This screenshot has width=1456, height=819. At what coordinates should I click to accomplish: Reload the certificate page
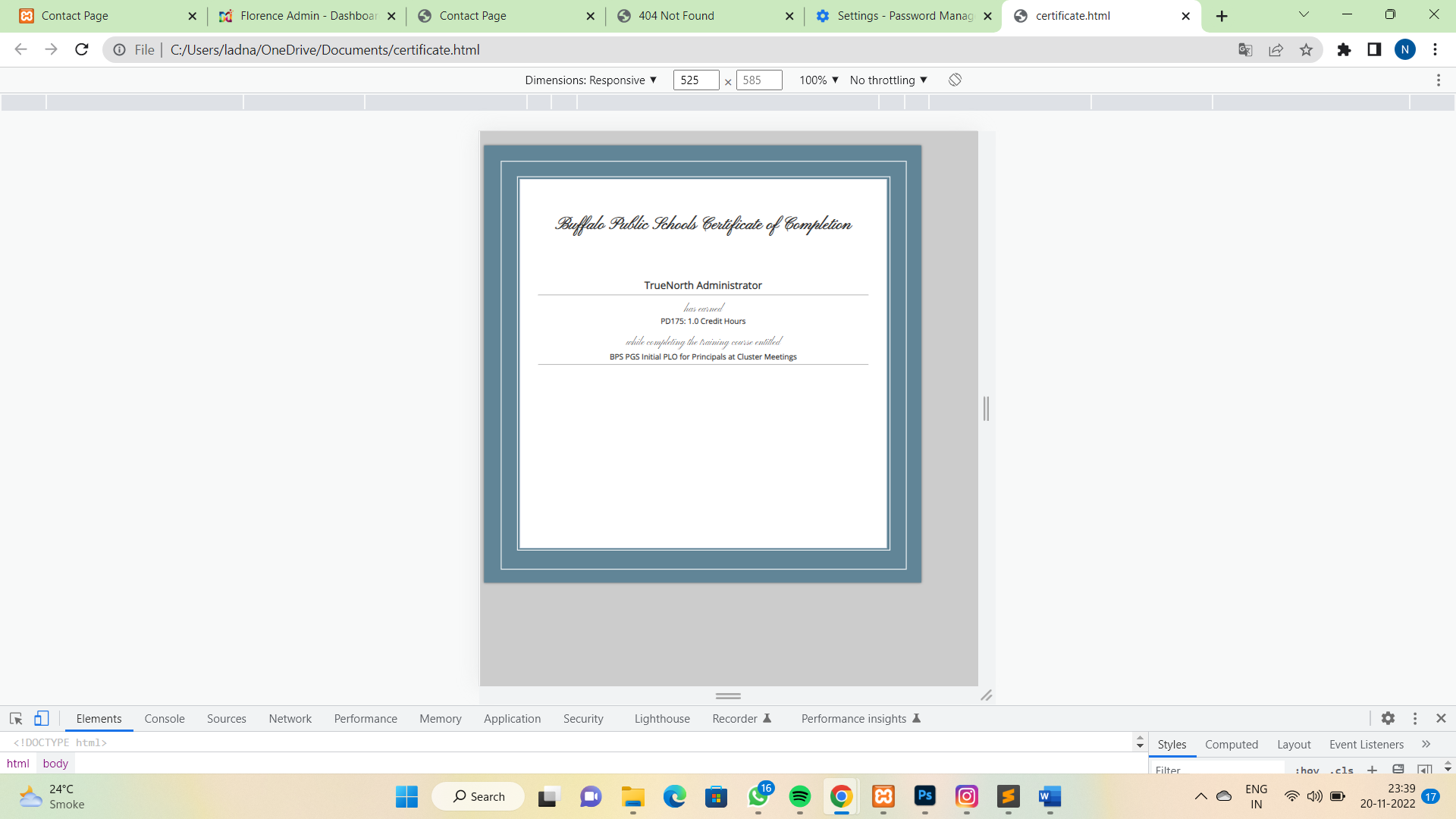click(82, 50)
